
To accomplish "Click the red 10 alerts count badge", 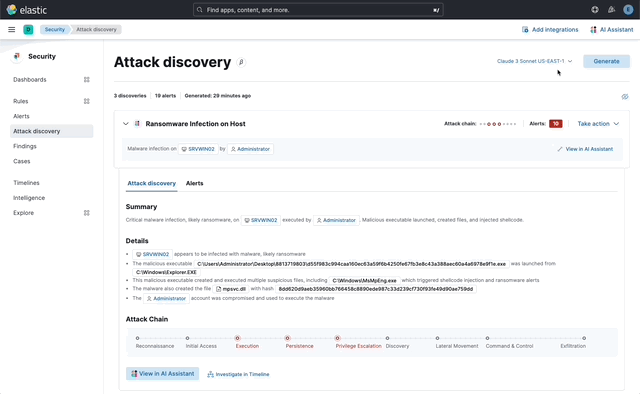I will pyautogui.click(x=556, y=124).
